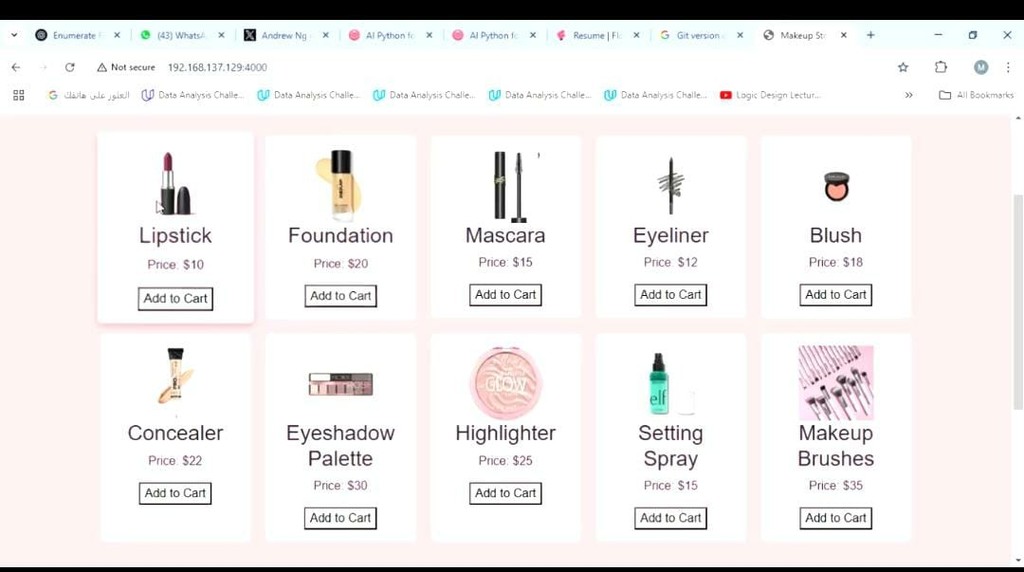Click the Eyeshadow Palette product image

tap(340, 384)
